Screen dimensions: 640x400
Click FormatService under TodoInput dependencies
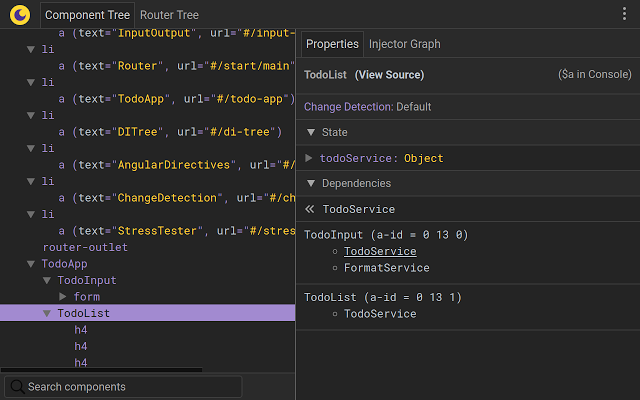(x=386, y=268)
